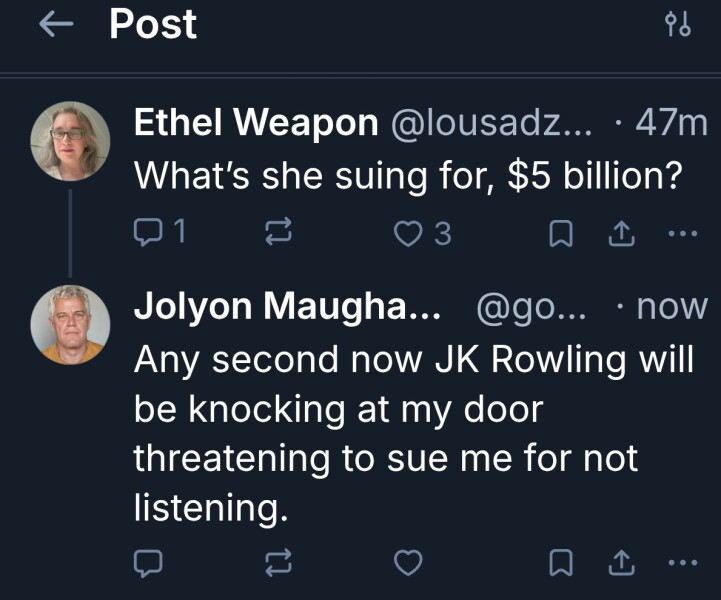Open Jolyon Maugham's profile picture
The image size is (721, 600).
70,324
